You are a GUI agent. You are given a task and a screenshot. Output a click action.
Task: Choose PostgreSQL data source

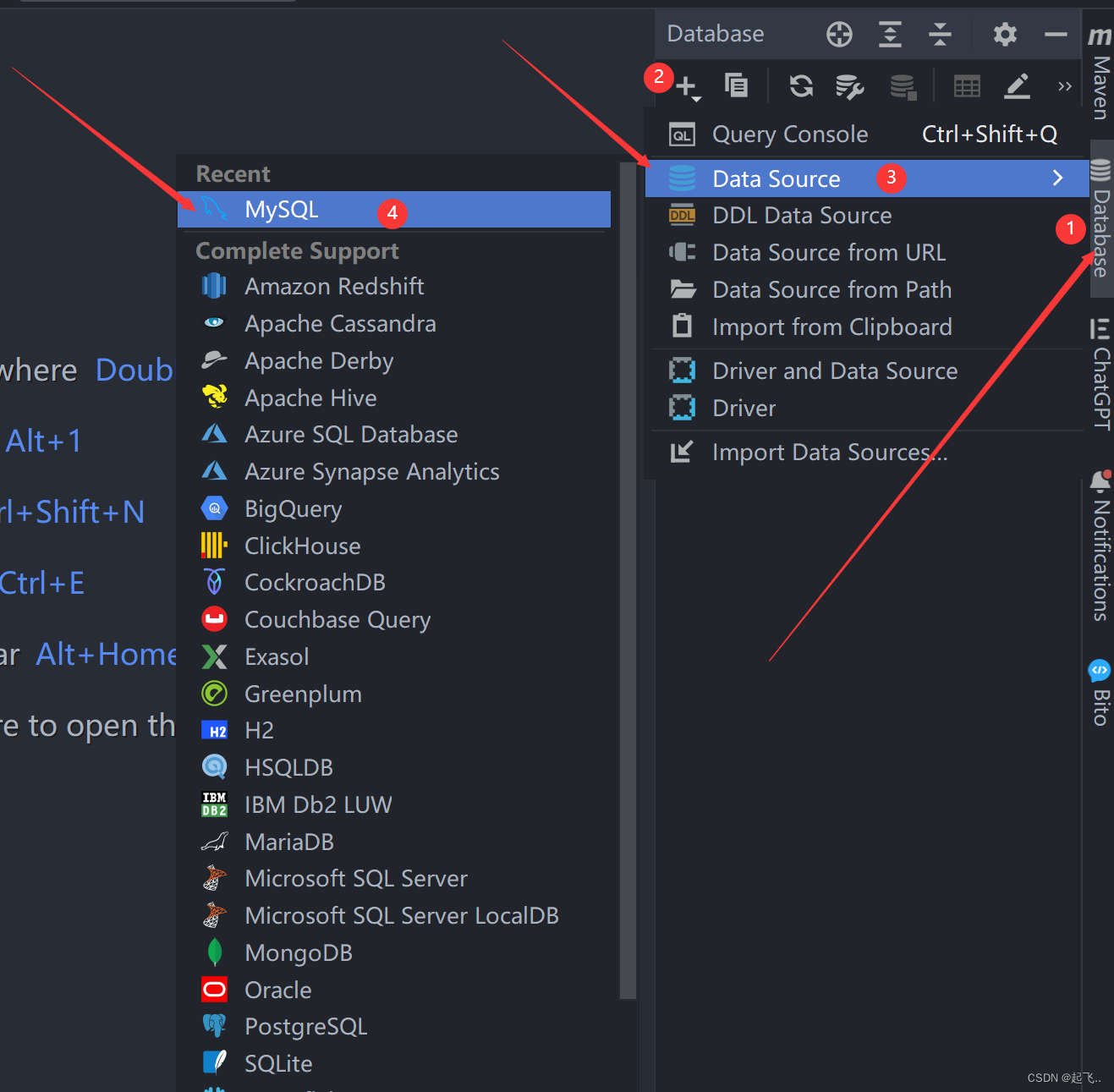coord(394,1027)
